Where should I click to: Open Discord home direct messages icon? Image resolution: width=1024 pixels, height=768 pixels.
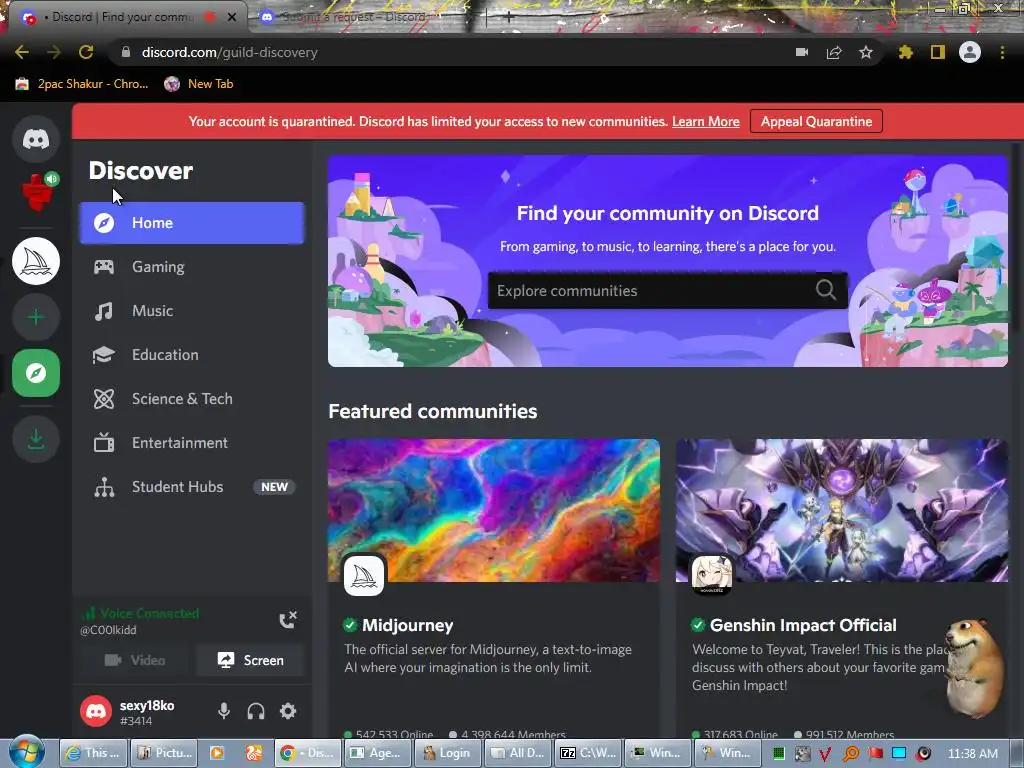tap(36, 138)
